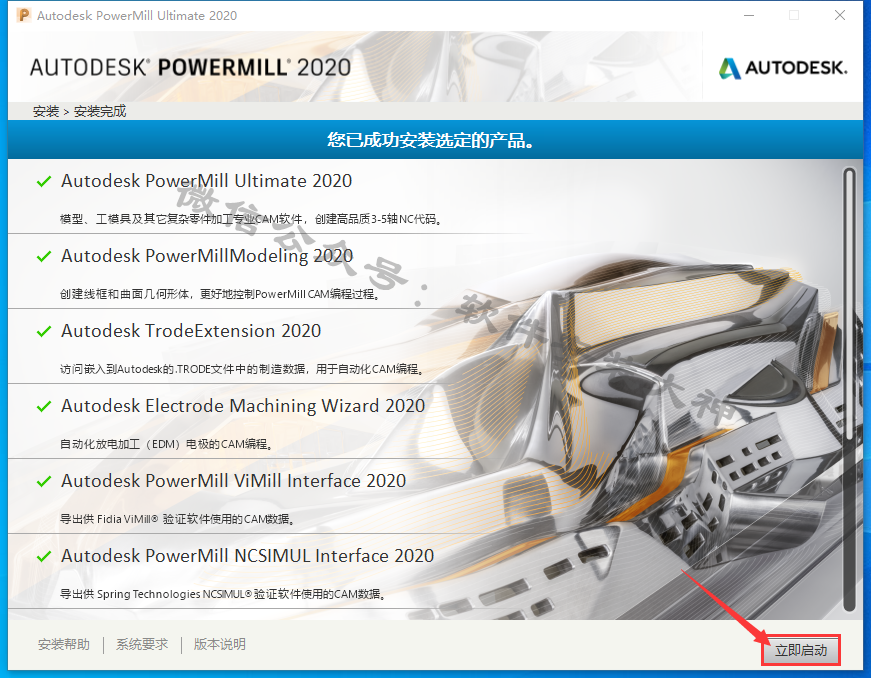
Task: Click the checkmark beside PowerMill NCSIMUL Interface 2020
Action: click(44, 556)
